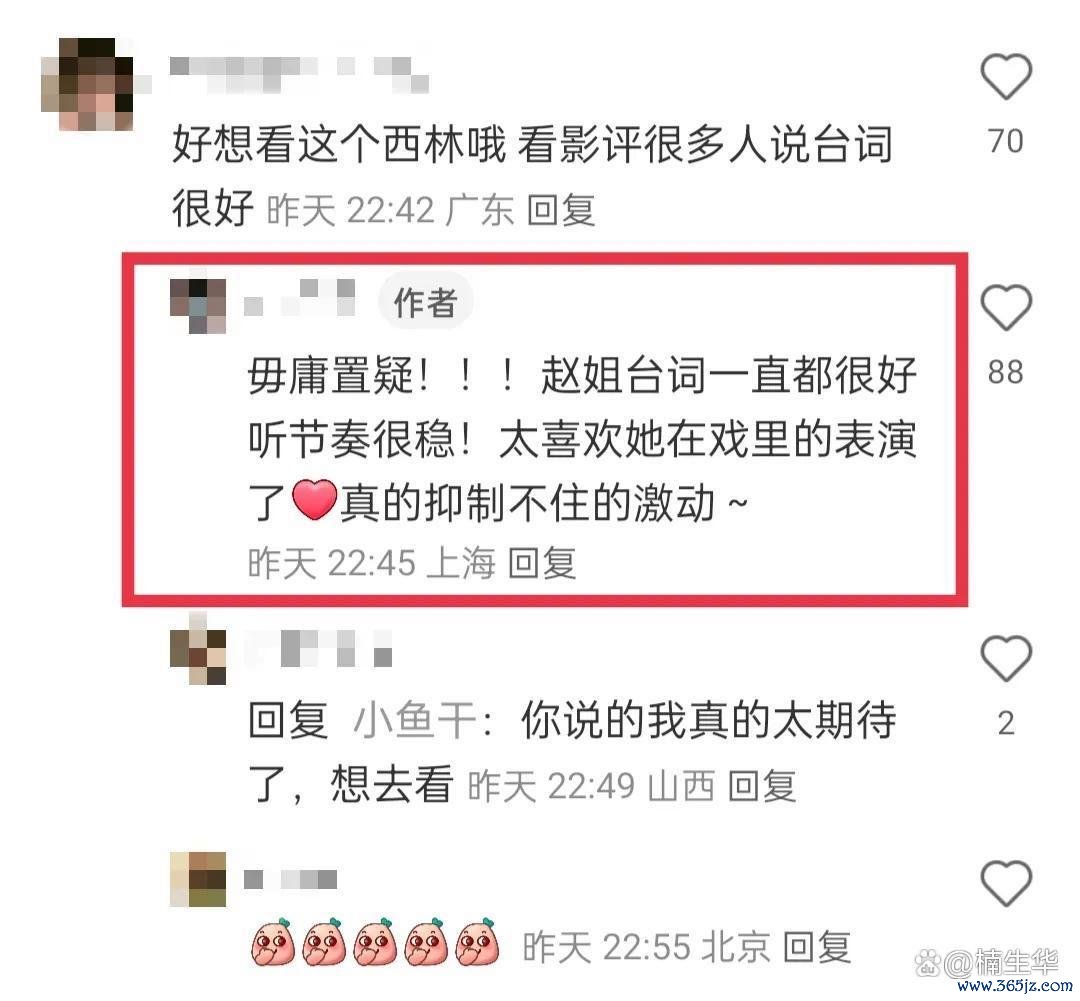Open the Beijing commenter's blurred username
1080x1001 pixels.
291,879
